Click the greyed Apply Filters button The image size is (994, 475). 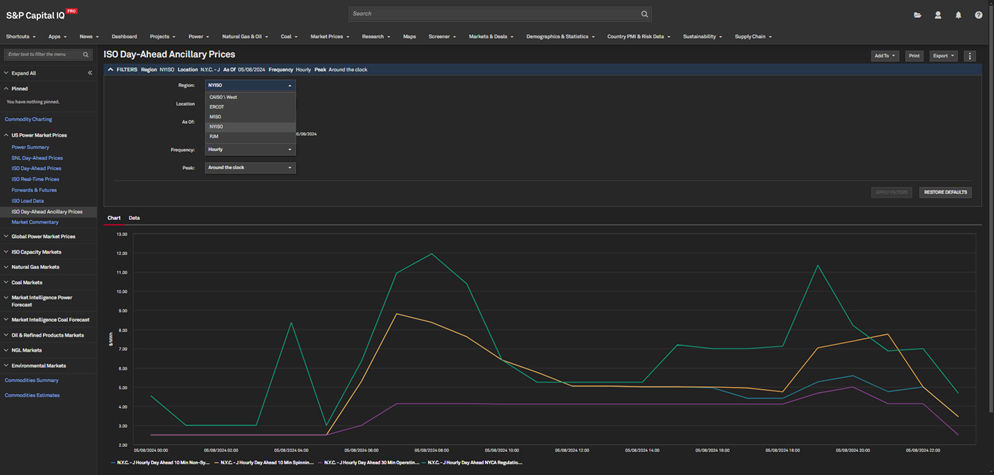click(x=891, y=192)
